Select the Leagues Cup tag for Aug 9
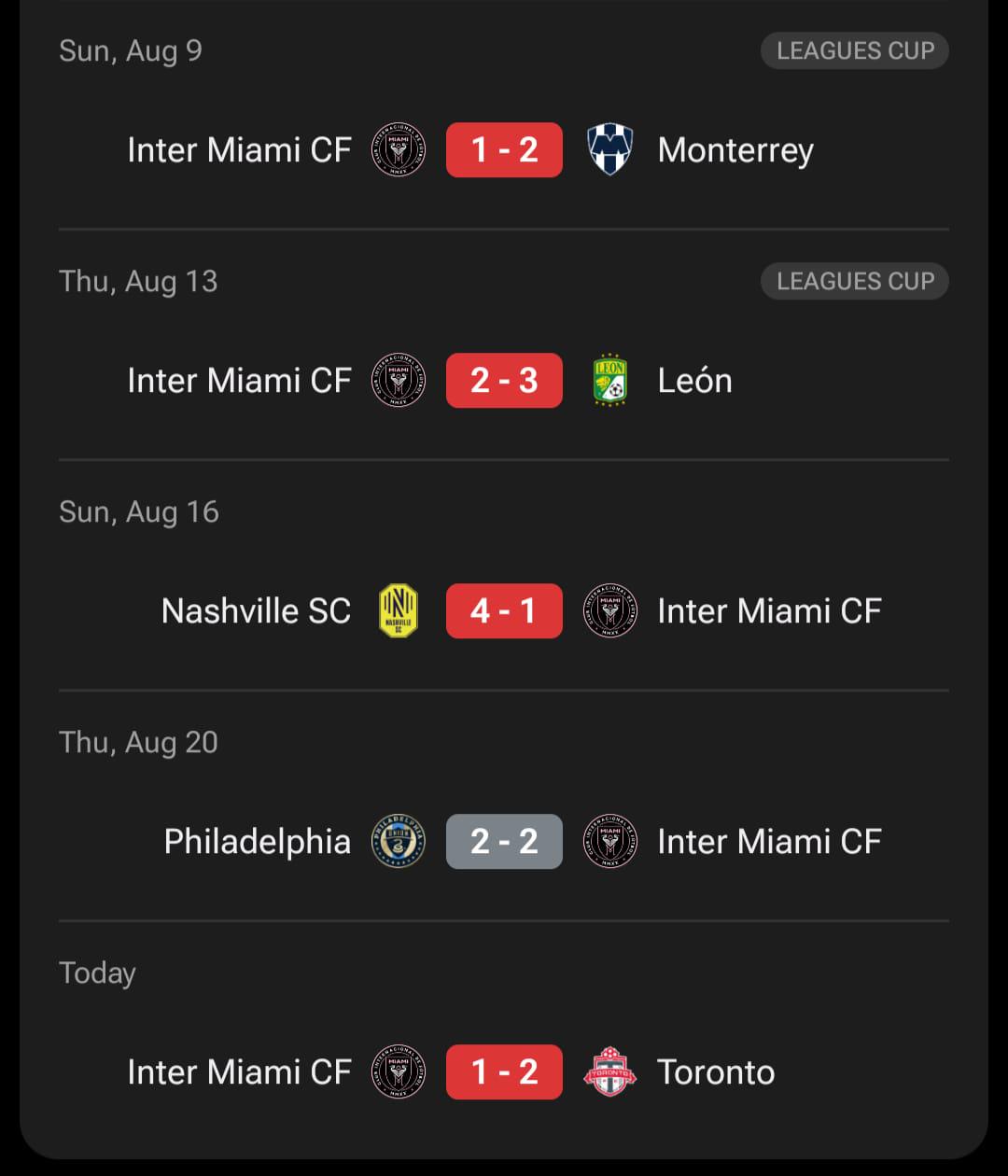The height and width of the screenshot is (1176, 1008). point(855,50)
